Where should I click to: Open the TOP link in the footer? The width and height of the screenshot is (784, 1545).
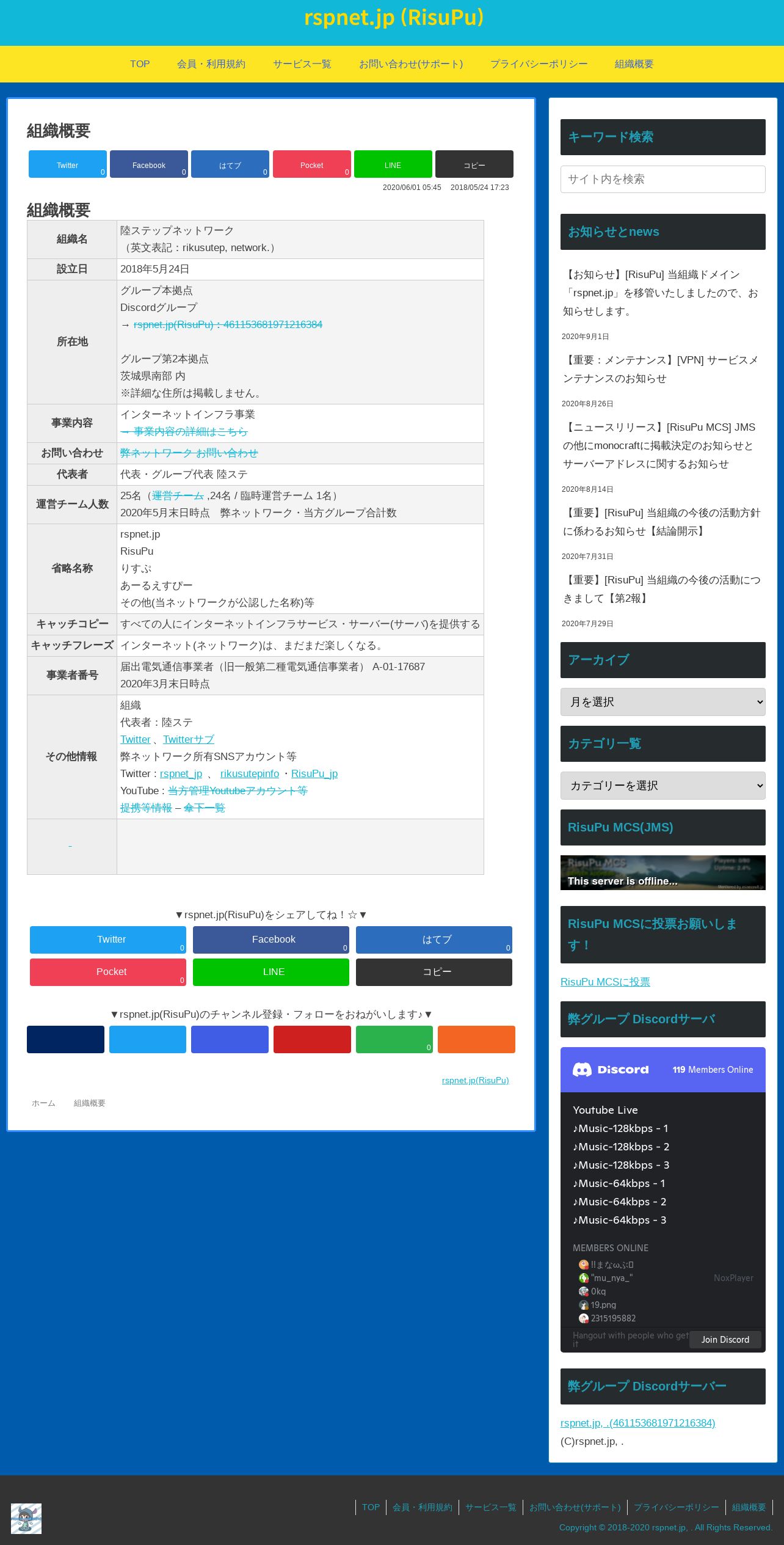pyautogui.click(x=371, y=1507)
